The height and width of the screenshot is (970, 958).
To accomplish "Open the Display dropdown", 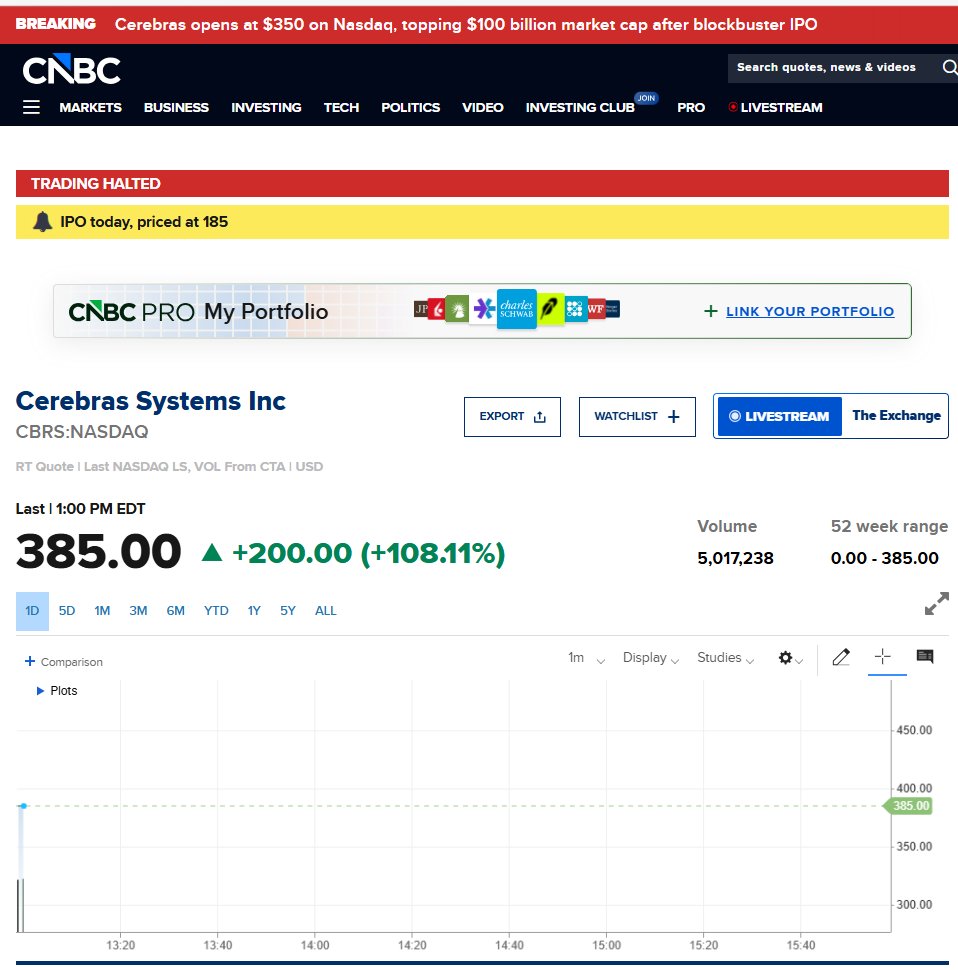I will (x=651, y=658).
